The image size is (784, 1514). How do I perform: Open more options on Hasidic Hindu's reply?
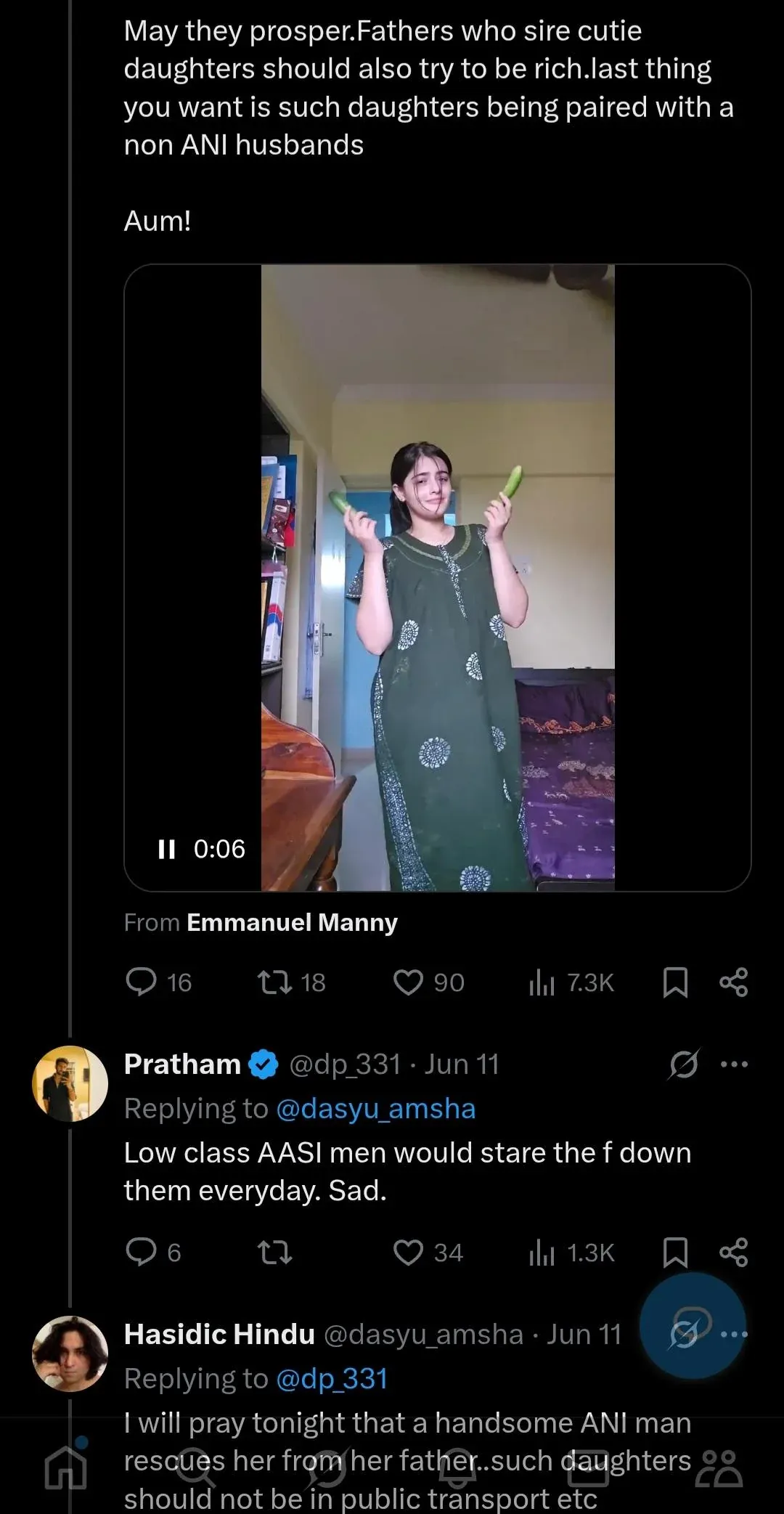click(x=734, y=1334)
